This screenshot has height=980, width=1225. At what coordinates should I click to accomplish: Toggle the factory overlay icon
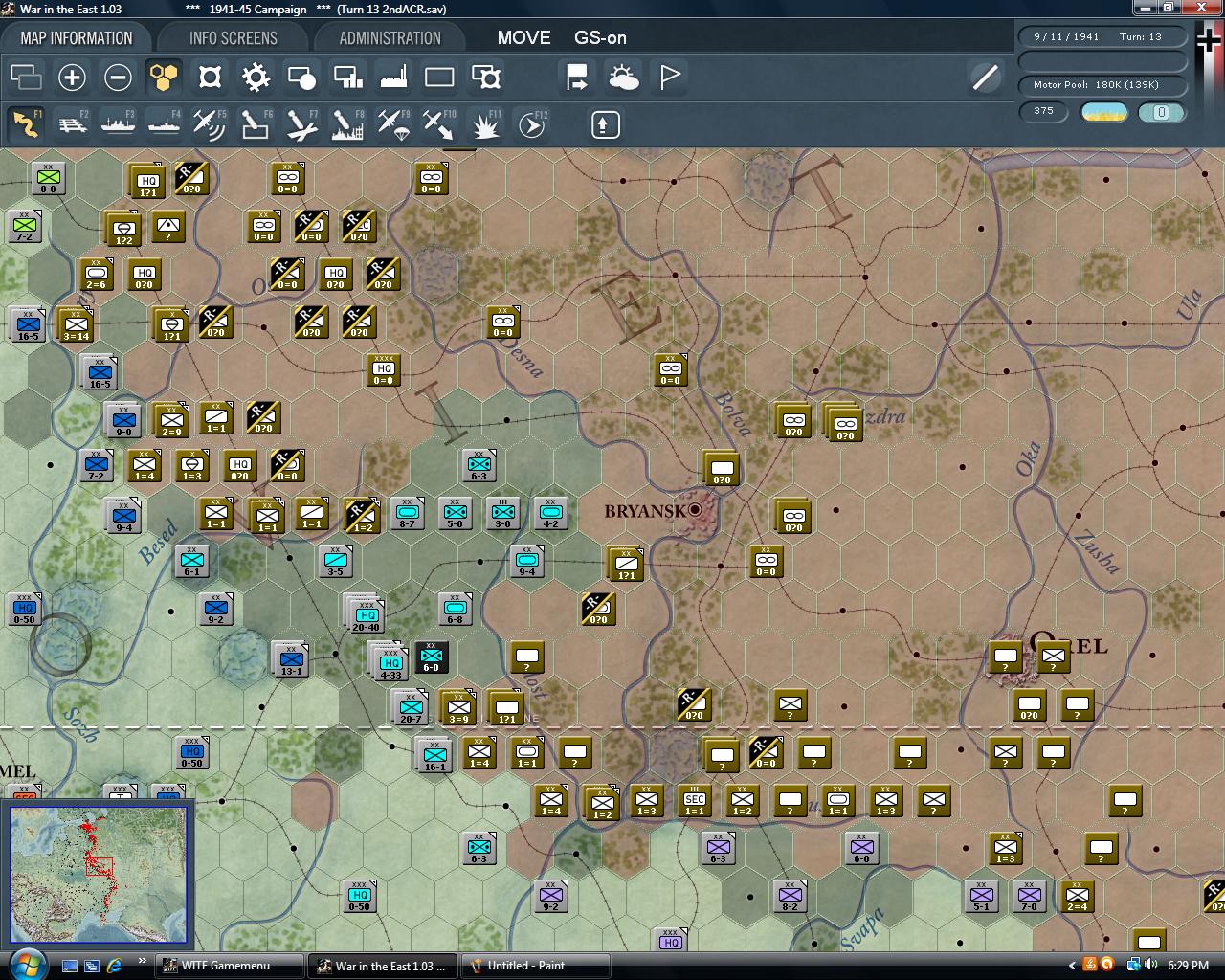(393, 77)
